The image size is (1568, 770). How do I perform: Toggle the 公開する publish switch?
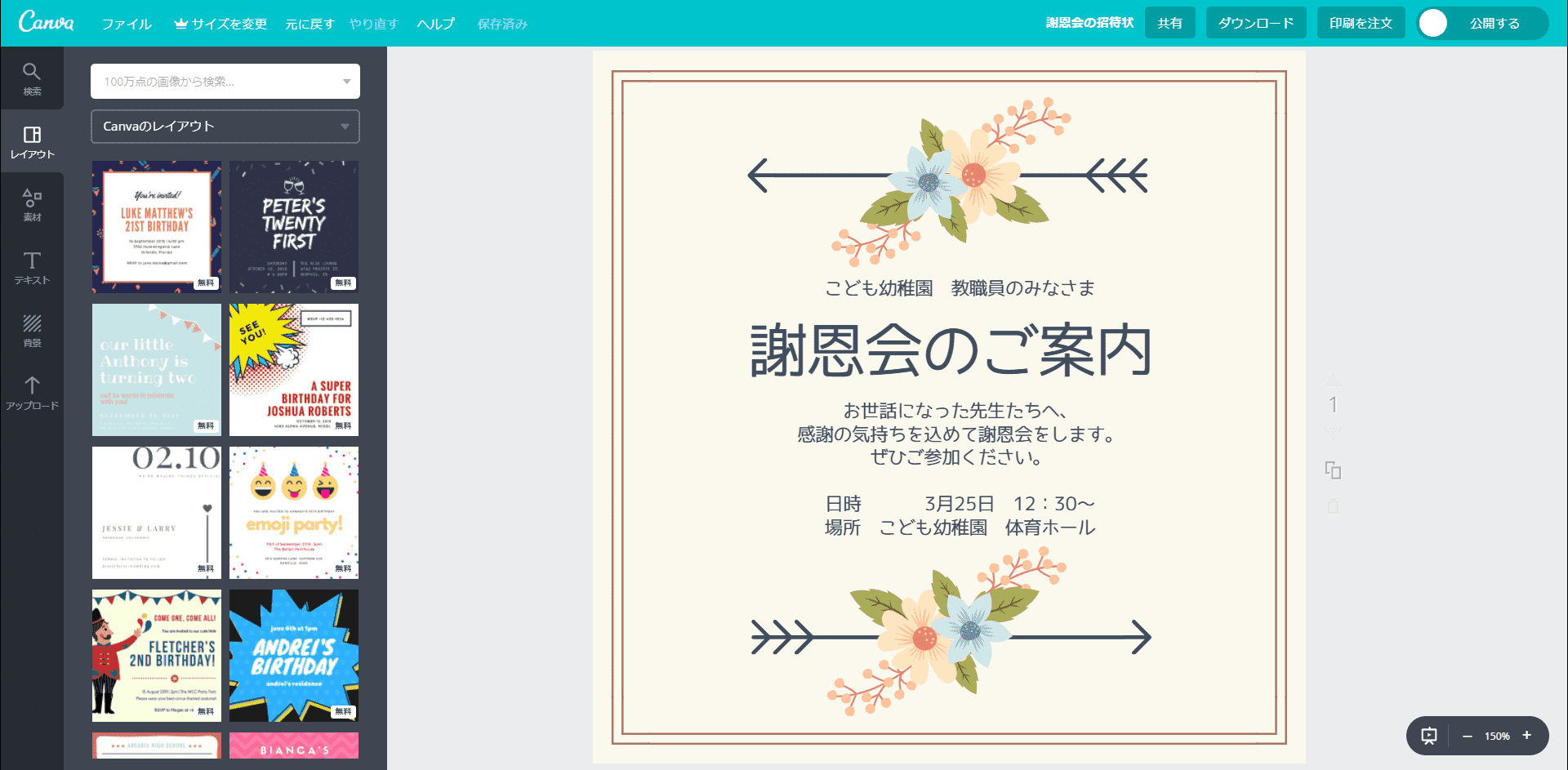[x=1434, y=24]
